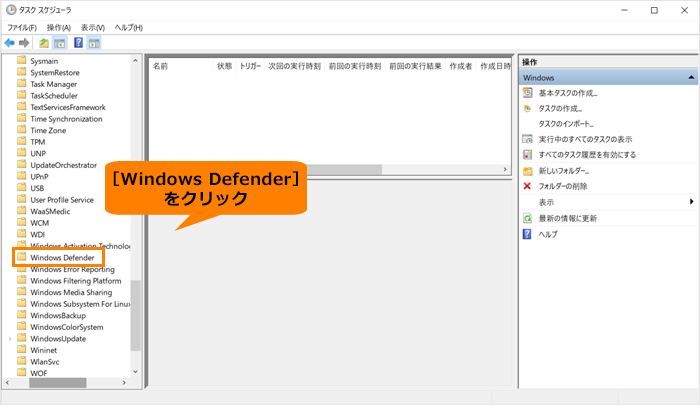Select the TextServicesFramework folder
700x405 pixels.
coord(68,108)
